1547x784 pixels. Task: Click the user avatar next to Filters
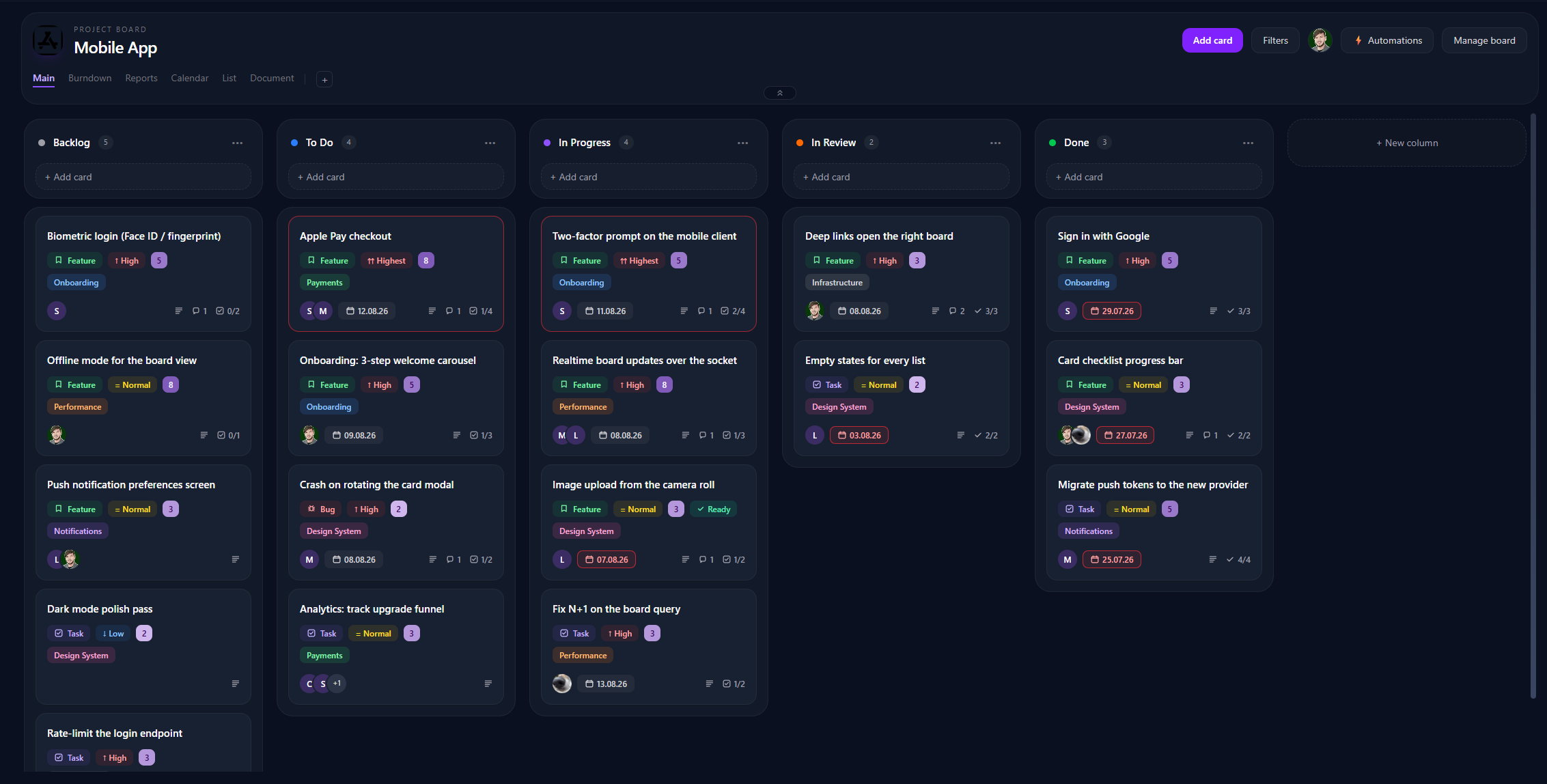point(1320,40)
